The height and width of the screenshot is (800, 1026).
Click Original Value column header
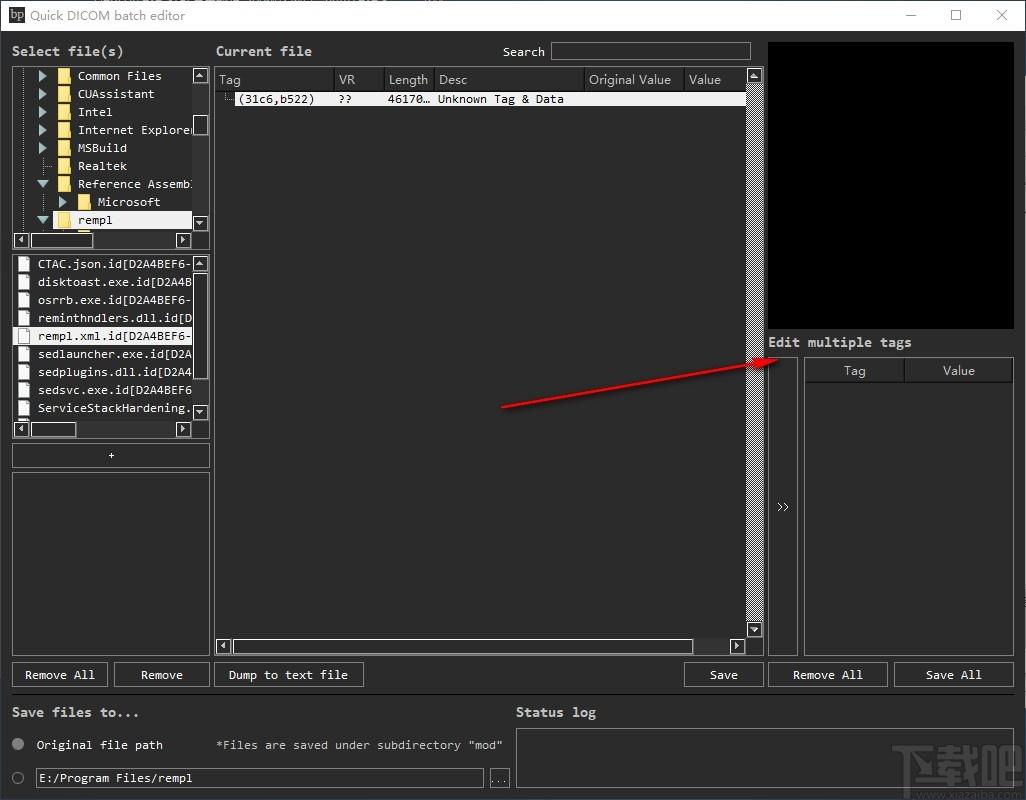634,79
